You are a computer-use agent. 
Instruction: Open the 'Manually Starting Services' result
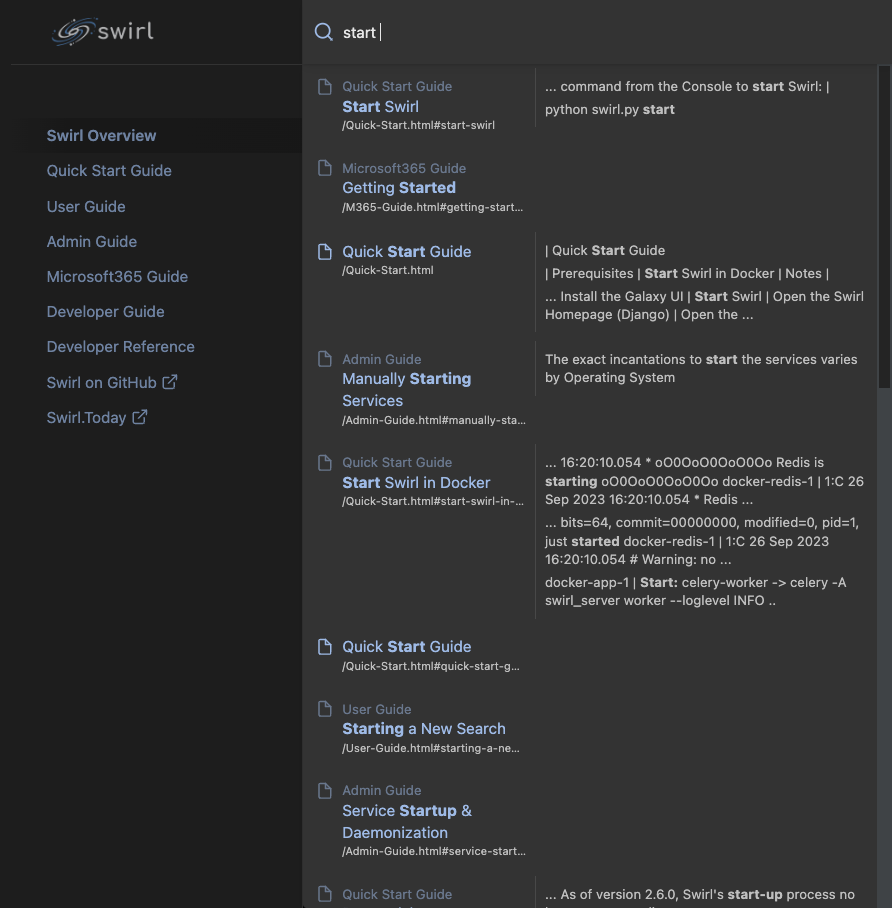(x=406, y=390)
